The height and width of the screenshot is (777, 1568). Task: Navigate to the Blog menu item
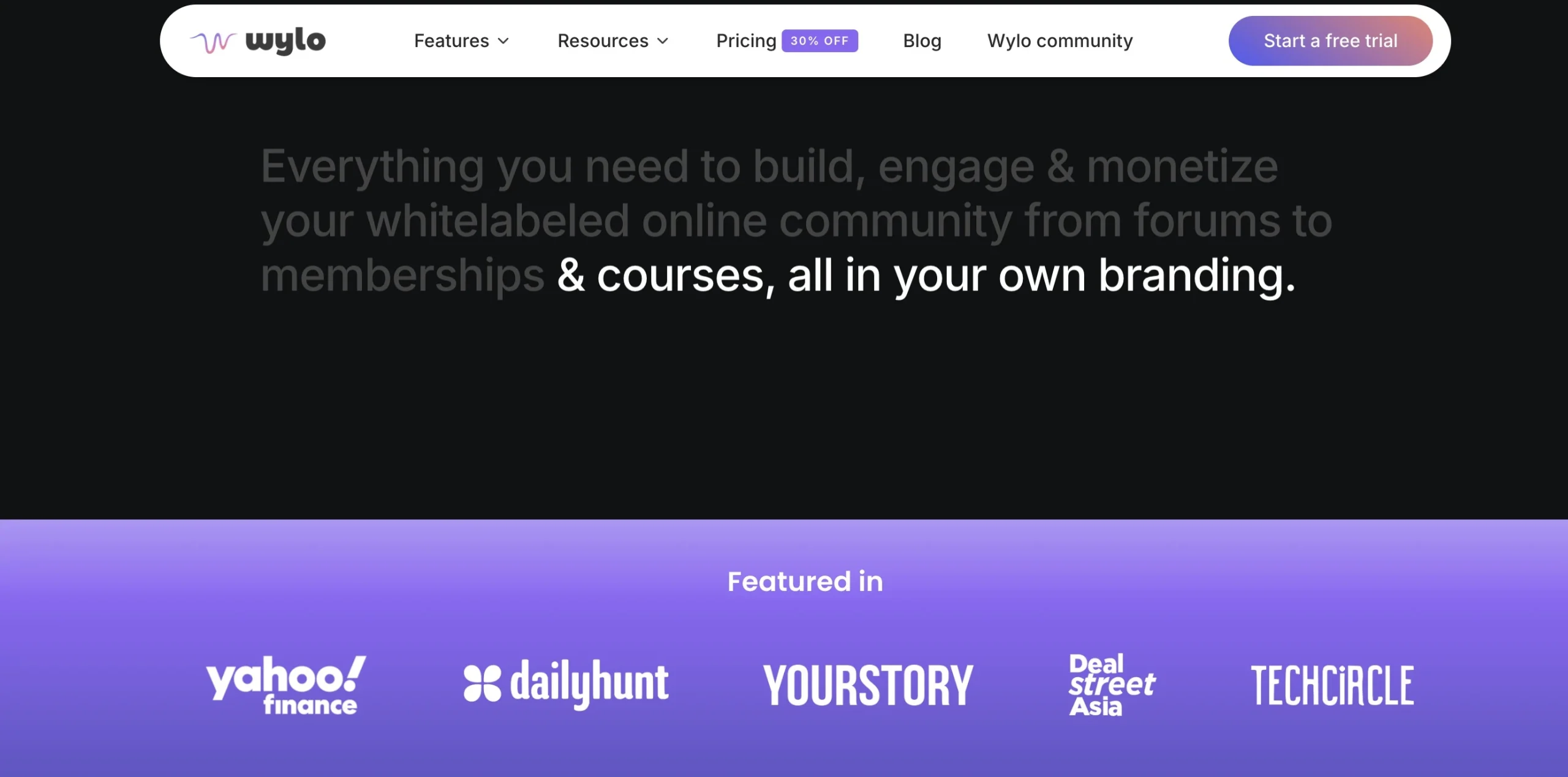pos(922,40)
